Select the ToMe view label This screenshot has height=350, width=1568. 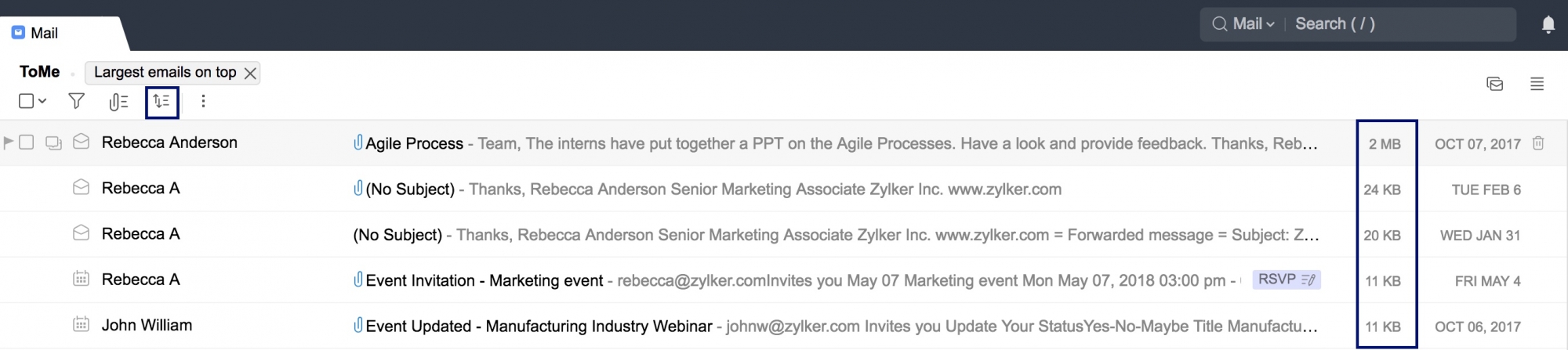click(39, 72)
